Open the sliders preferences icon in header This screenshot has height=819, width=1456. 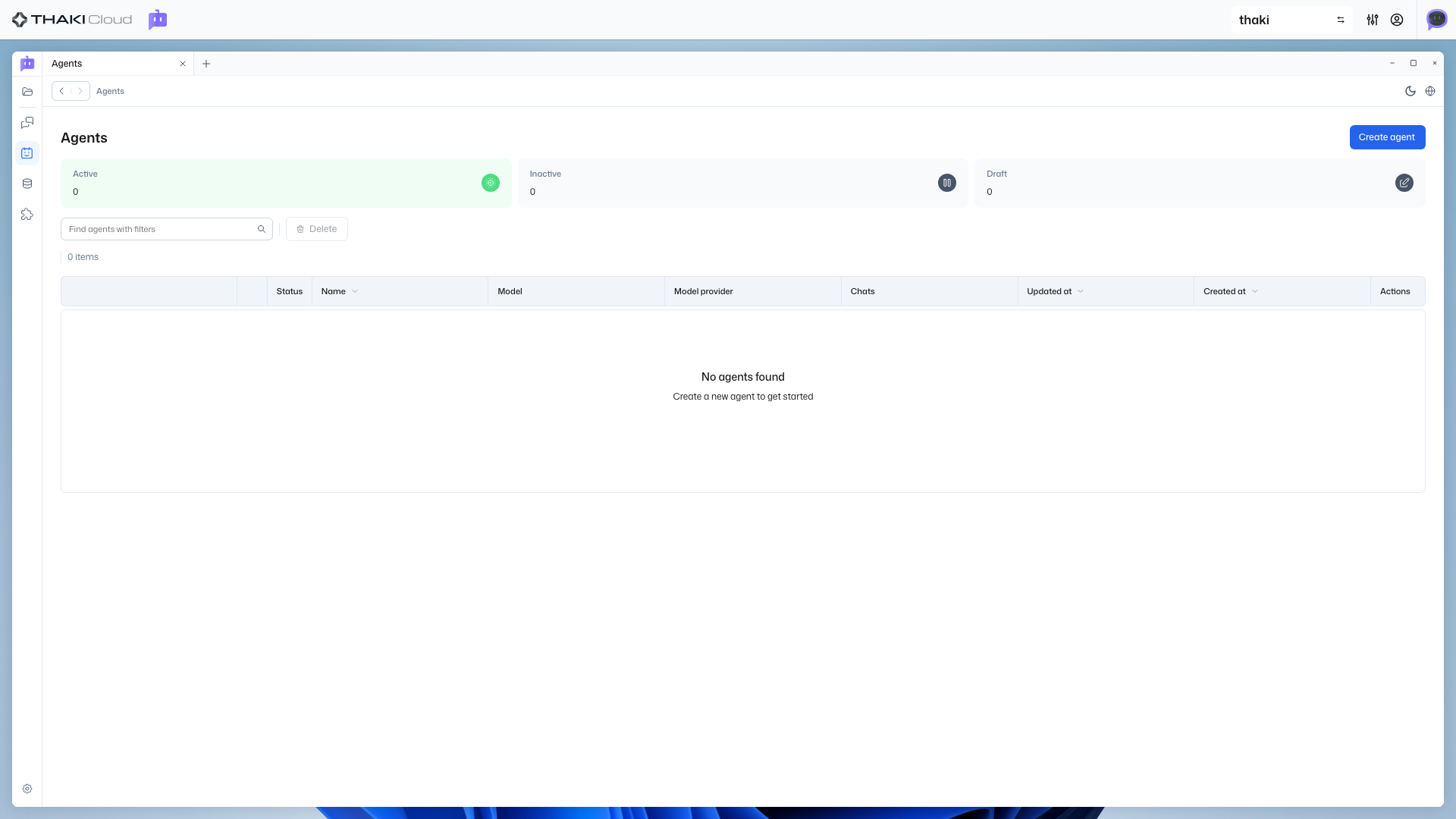click(x=1373, y=20)
